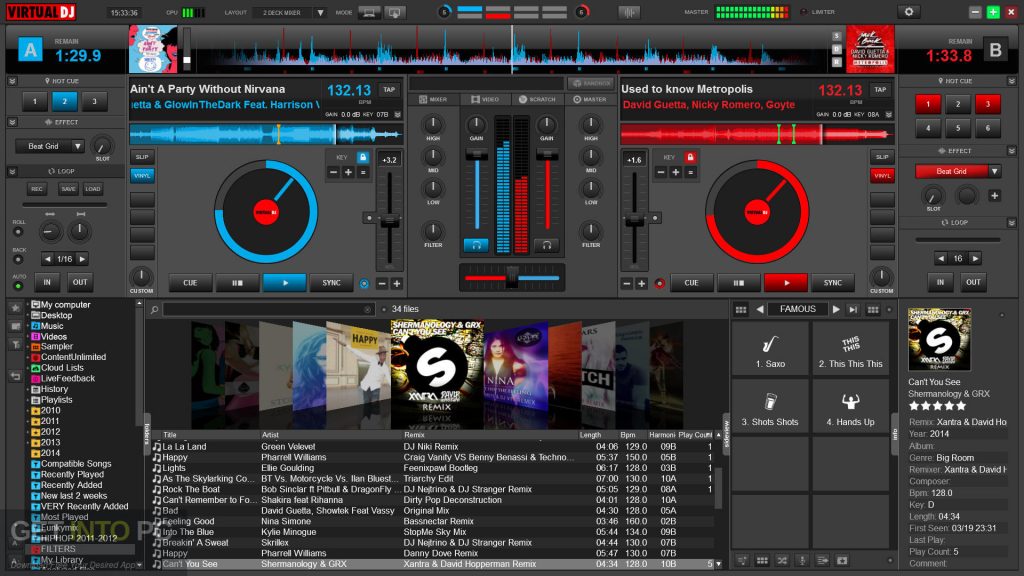Open the LAYOUT 2 Deck Mixer dropdown
Screen dimensions: 1024x576
click(x=290, y=12)
